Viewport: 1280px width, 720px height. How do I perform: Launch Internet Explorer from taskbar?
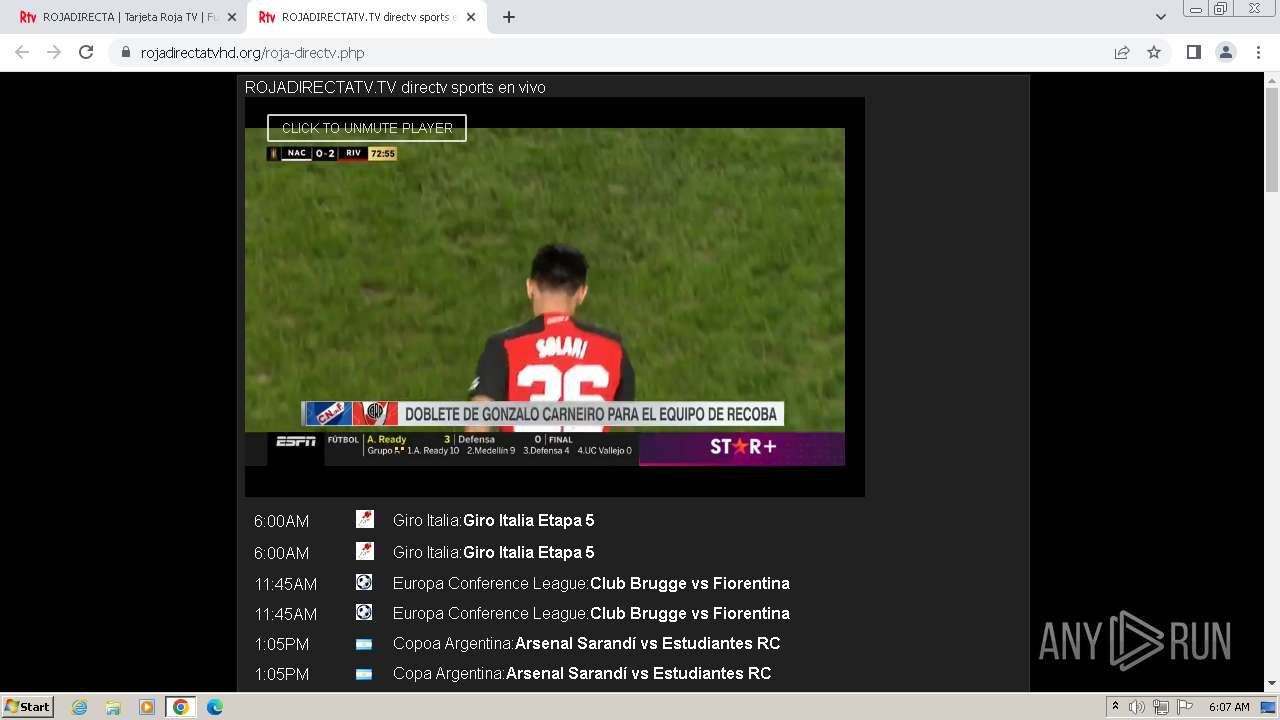[x=80, y=707]
